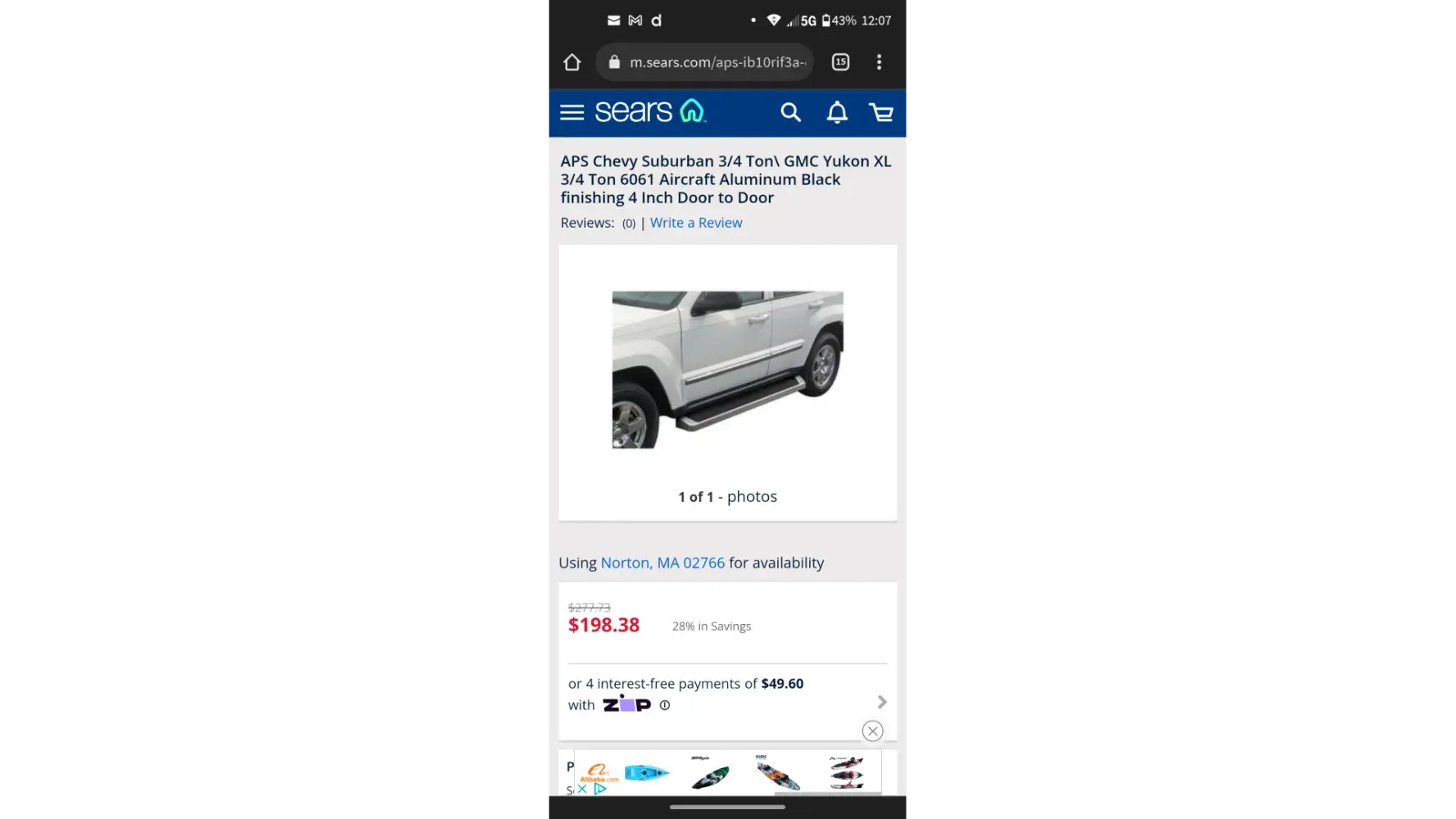1456x819 pixels.
Task: Click the m.sears.com address bar
Action: click(704, 62)
